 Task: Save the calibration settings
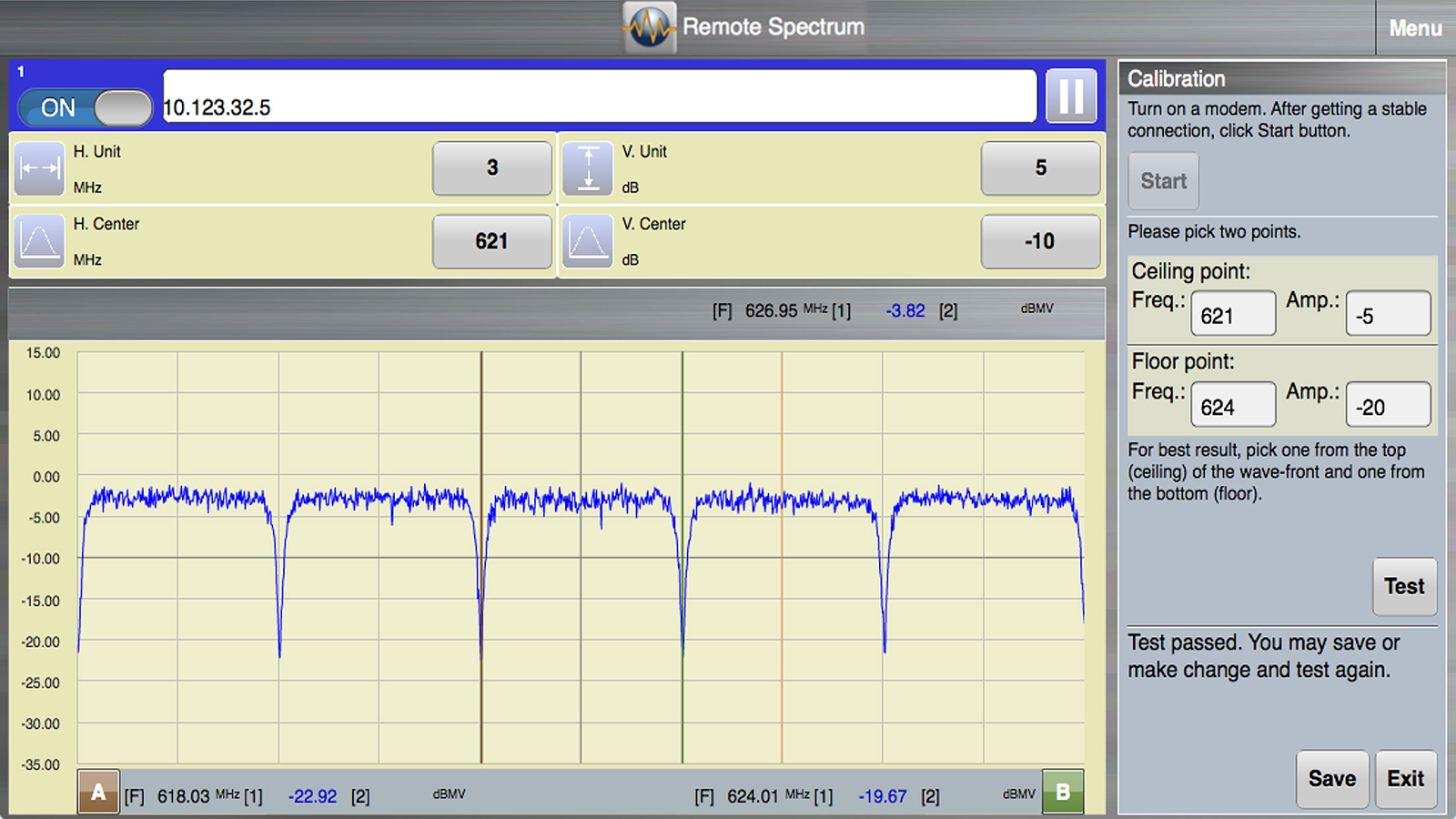coord(1332,779)
